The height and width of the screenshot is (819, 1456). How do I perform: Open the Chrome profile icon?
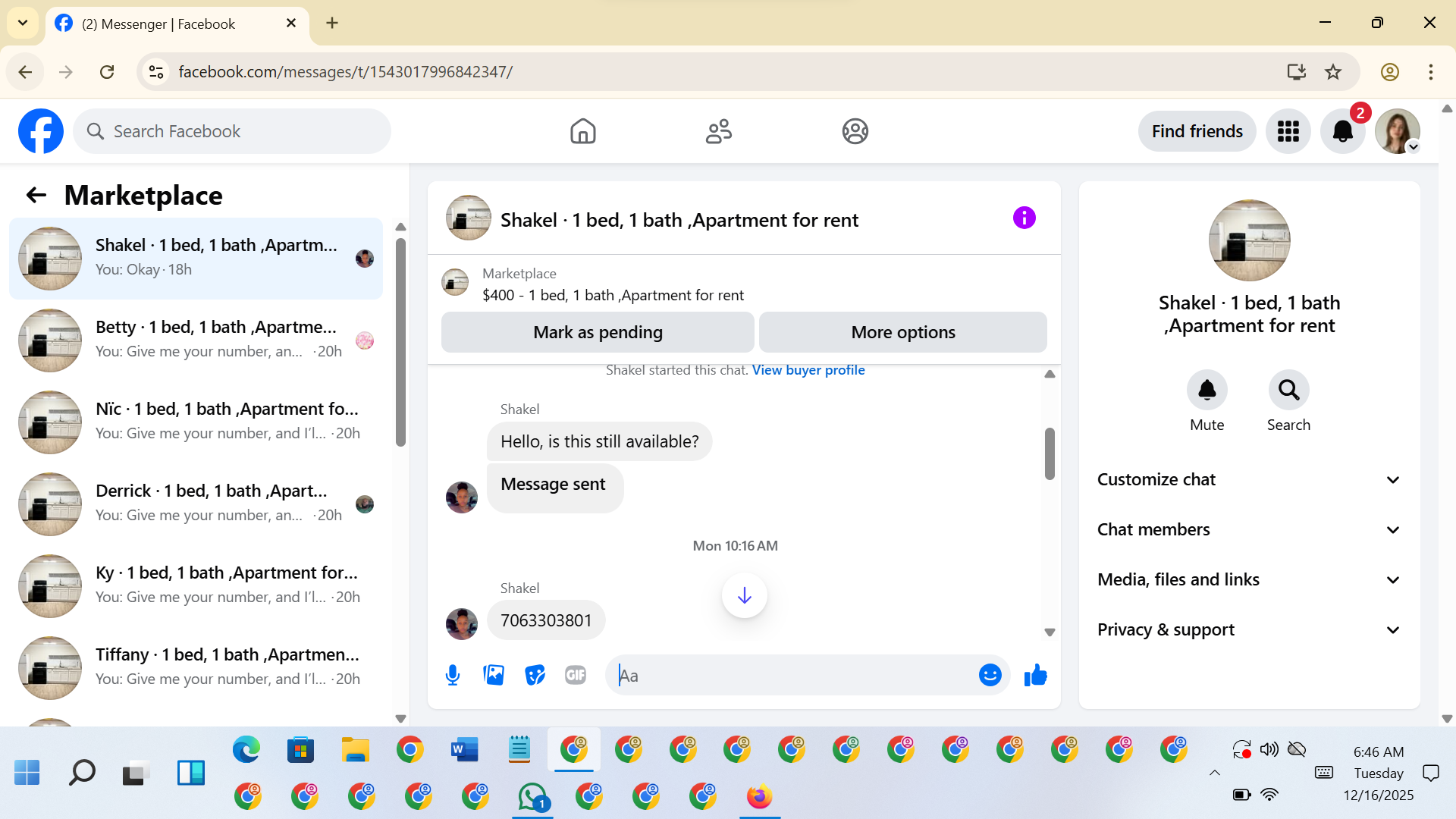click(1389, 72)
